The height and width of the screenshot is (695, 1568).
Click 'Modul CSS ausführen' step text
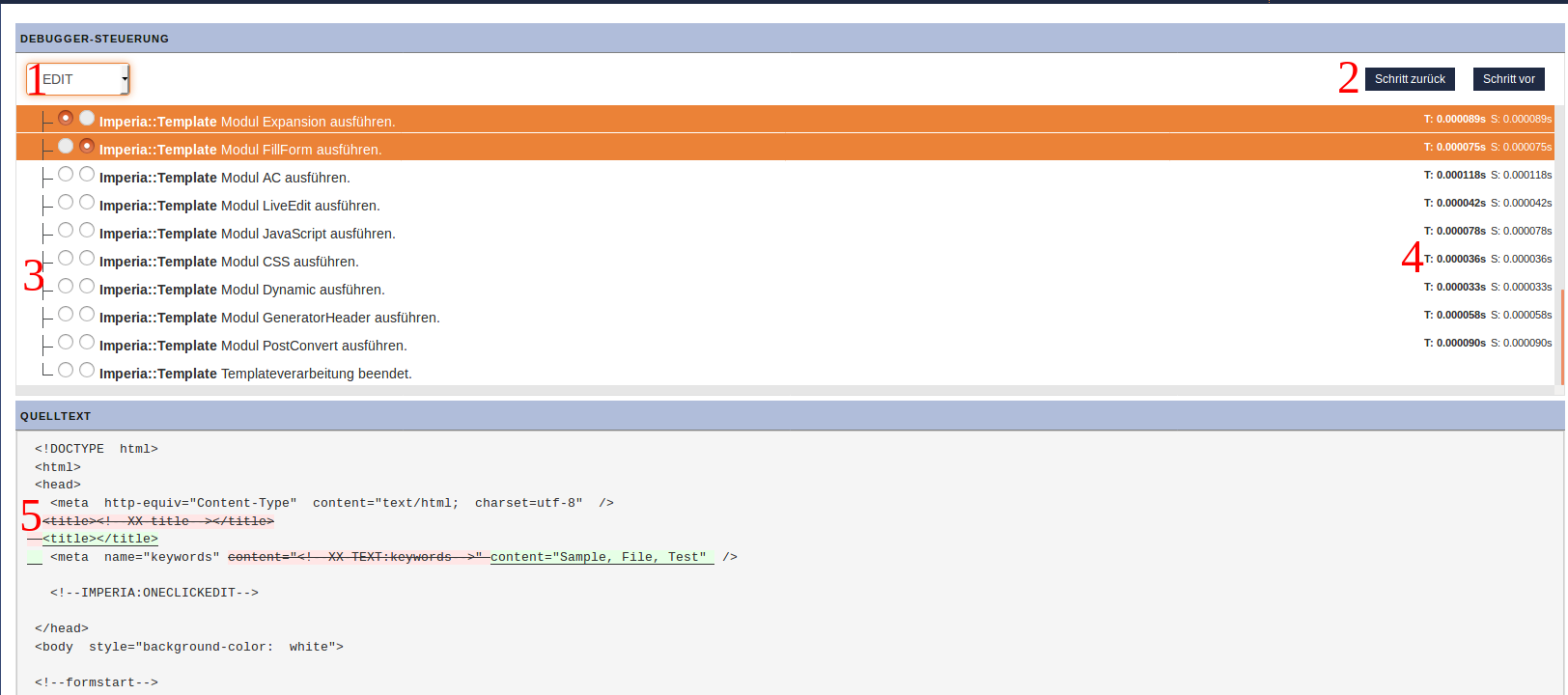click(290, 262)
